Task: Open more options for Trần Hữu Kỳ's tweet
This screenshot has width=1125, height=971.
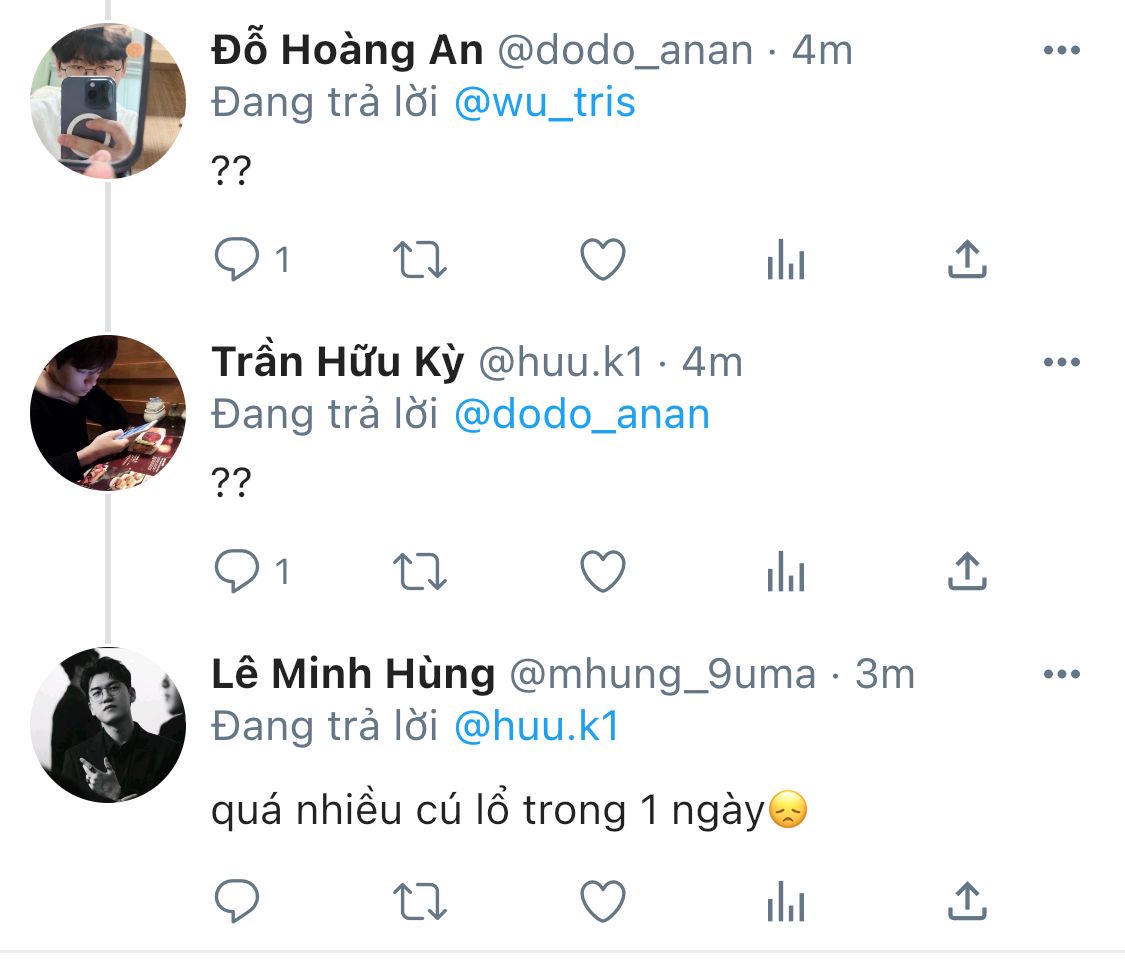Action: pyautogui.click(x=1061, y=362)
